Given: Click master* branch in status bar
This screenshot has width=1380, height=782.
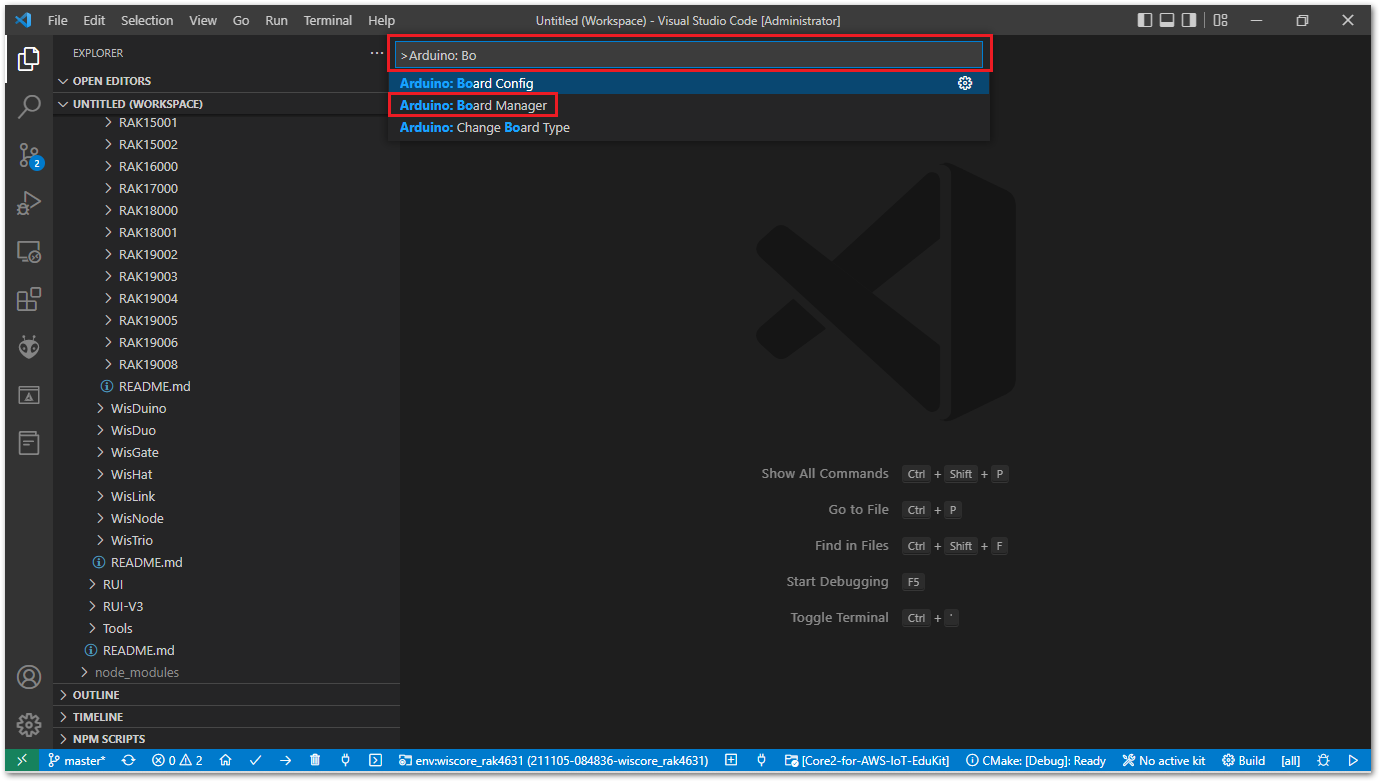Looking at the screenshot, I should [x=78, y=760].
